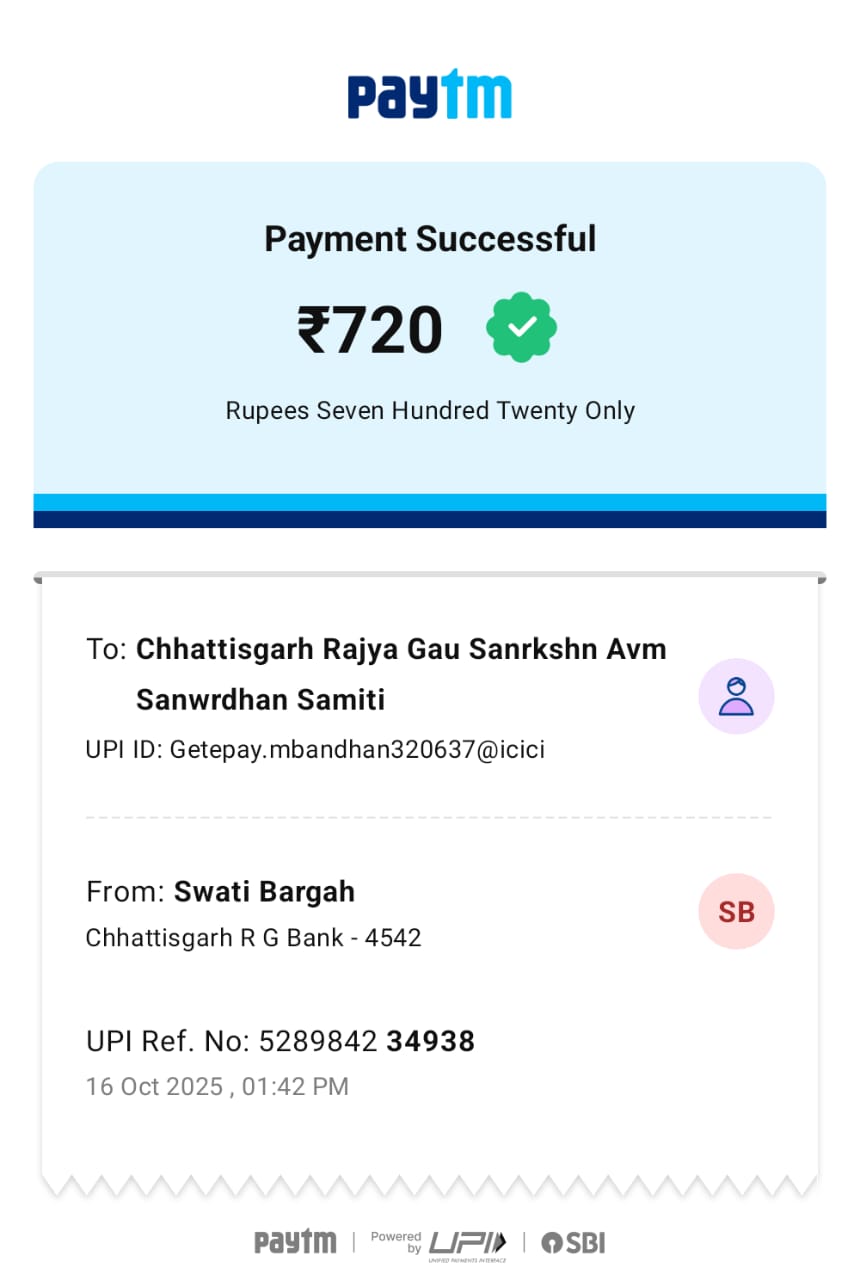Tap the purple recipient profile avatar
This screenshot has width=860, height=1280.
[736, 696]
